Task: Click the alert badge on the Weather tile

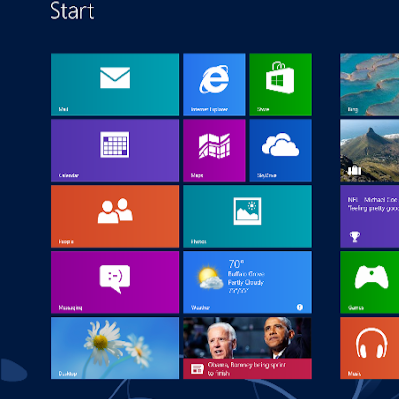Action: tap(300, 307)
